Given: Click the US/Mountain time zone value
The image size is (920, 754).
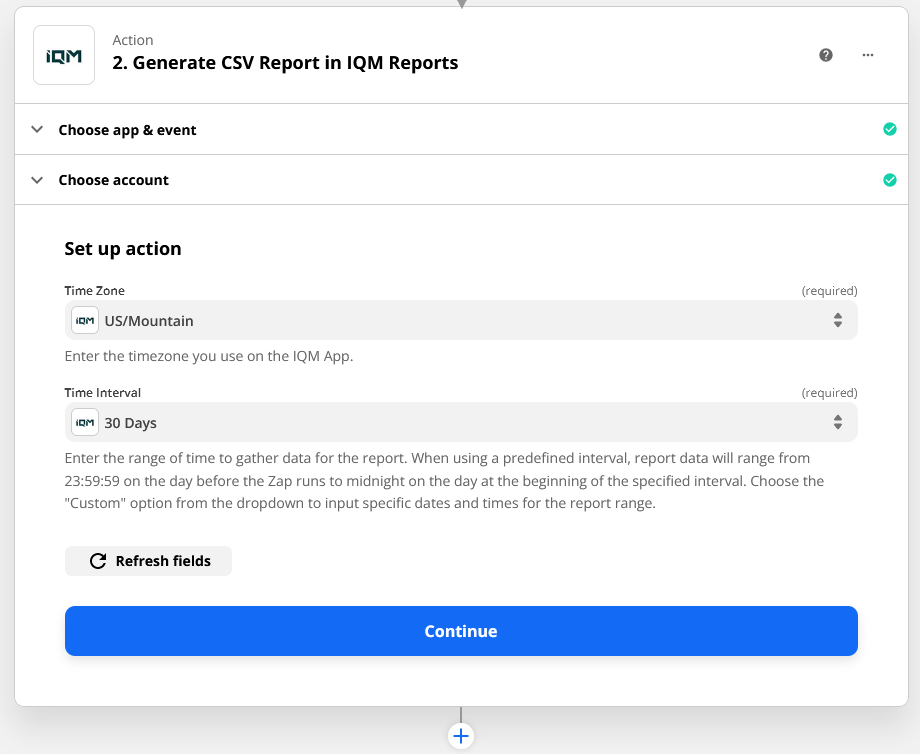Looking at the screenshot, I should click(x=149, y=321).
